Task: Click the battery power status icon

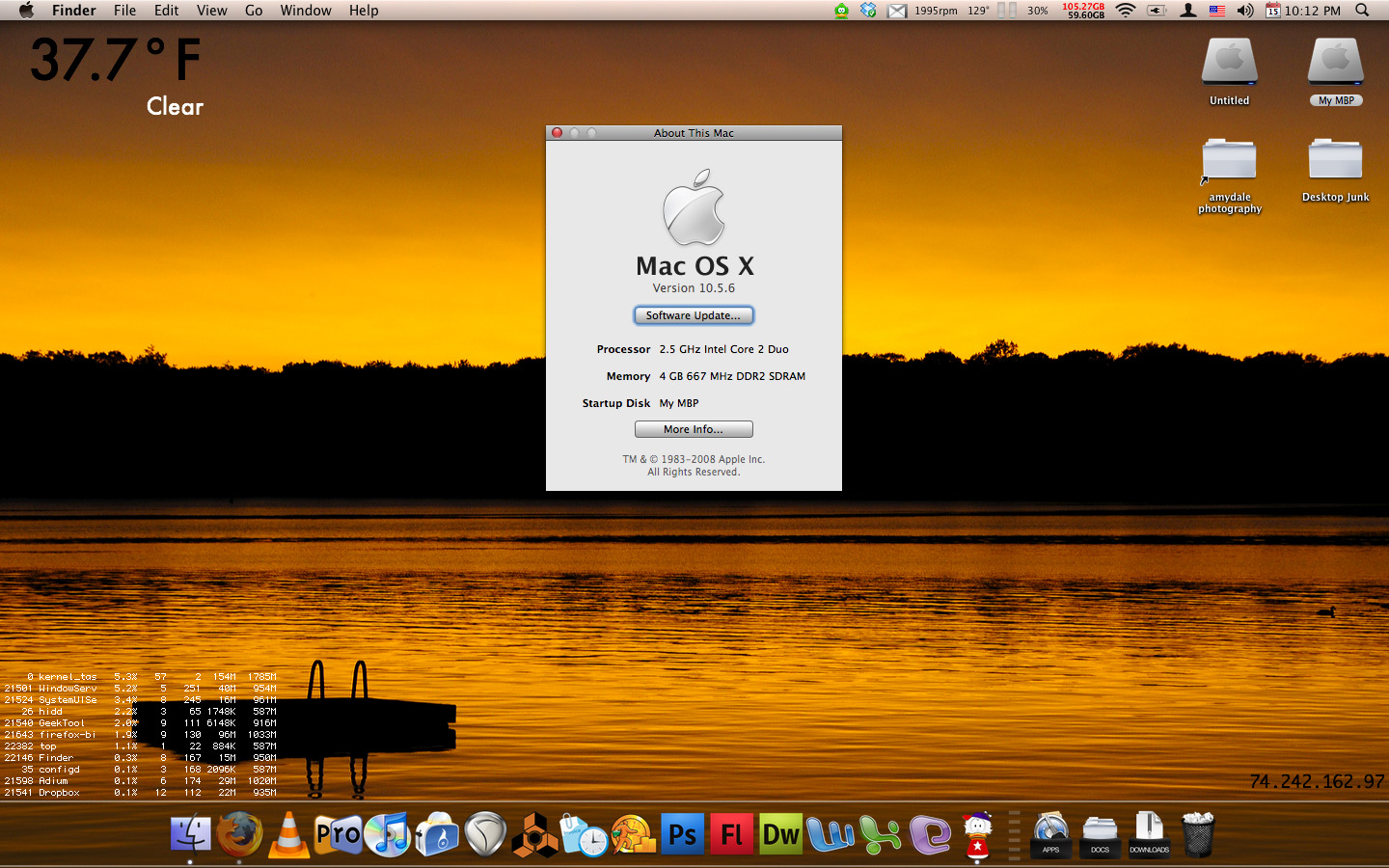Action: click(x=1157, y=11)
